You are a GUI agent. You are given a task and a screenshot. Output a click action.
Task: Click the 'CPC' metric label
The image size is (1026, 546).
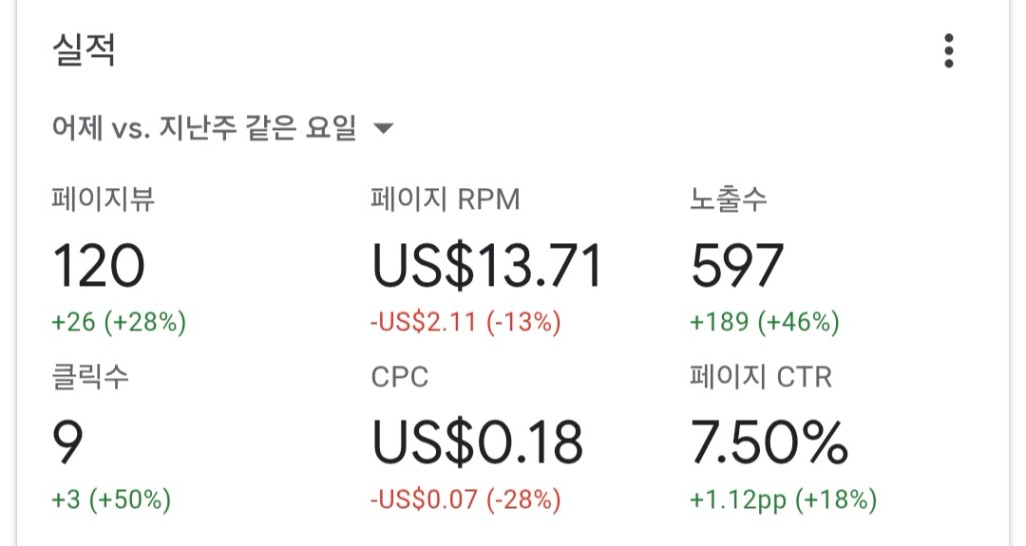click(x=399, y=377)
